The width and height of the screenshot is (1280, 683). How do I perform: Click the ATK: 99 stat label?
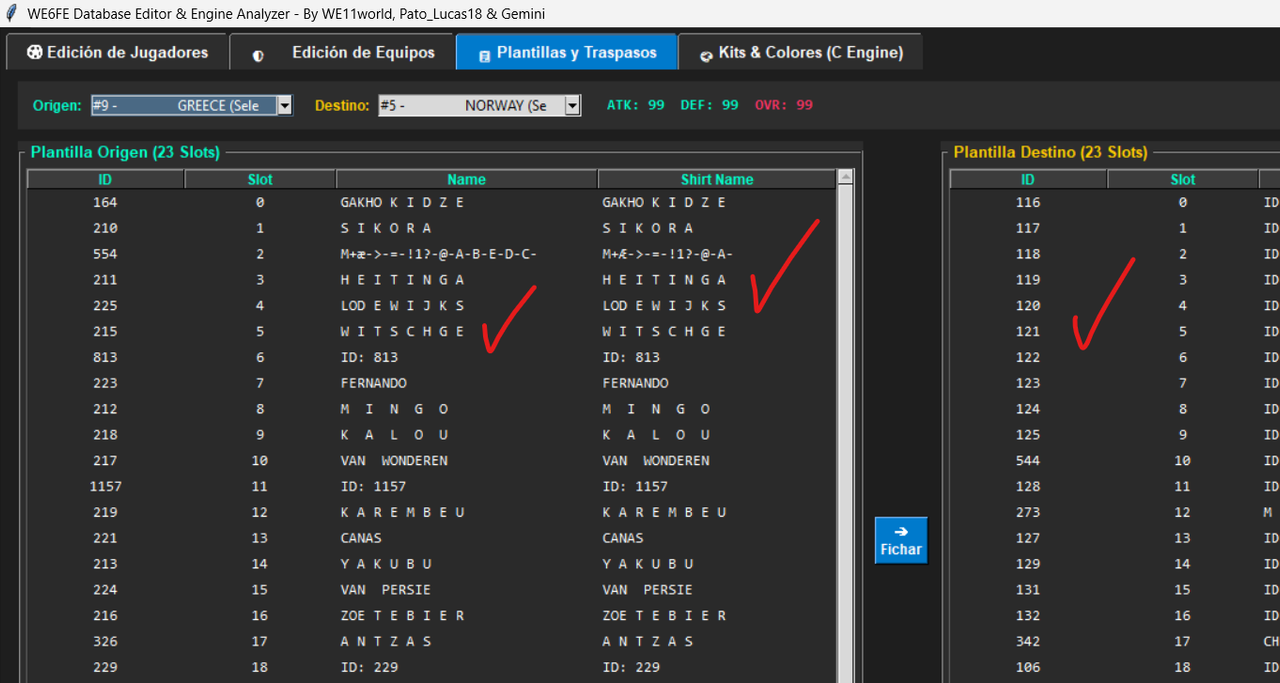coord(636,105)
